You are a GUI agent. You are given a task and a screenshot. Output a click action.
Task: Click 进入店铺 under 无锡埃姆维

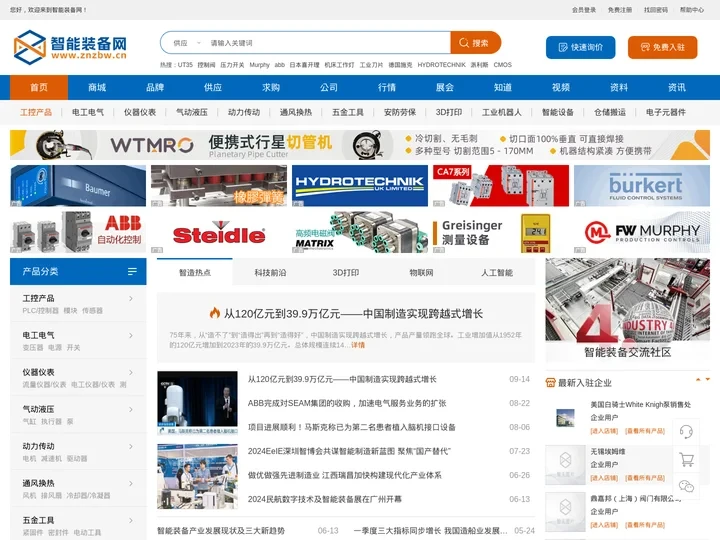[604, 478]
